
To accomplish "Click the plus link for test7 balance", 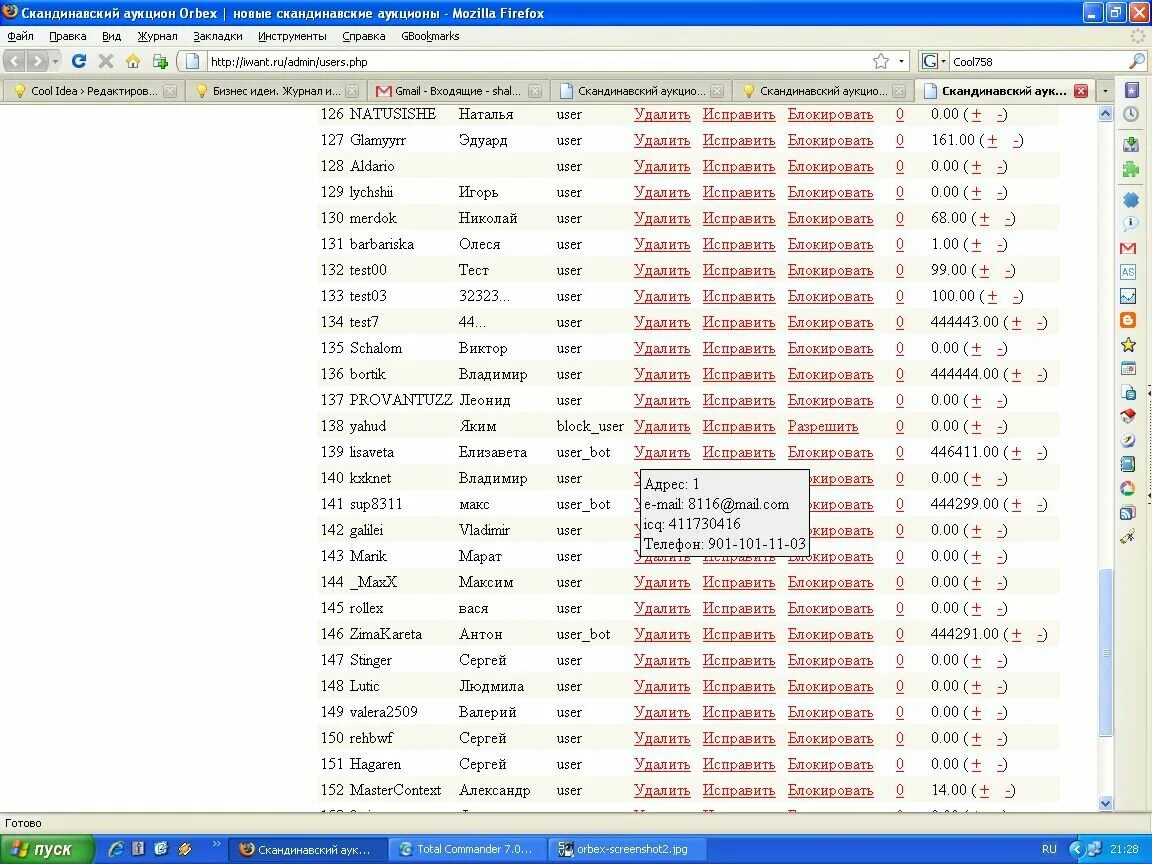I will click(x=1016, y=323).
